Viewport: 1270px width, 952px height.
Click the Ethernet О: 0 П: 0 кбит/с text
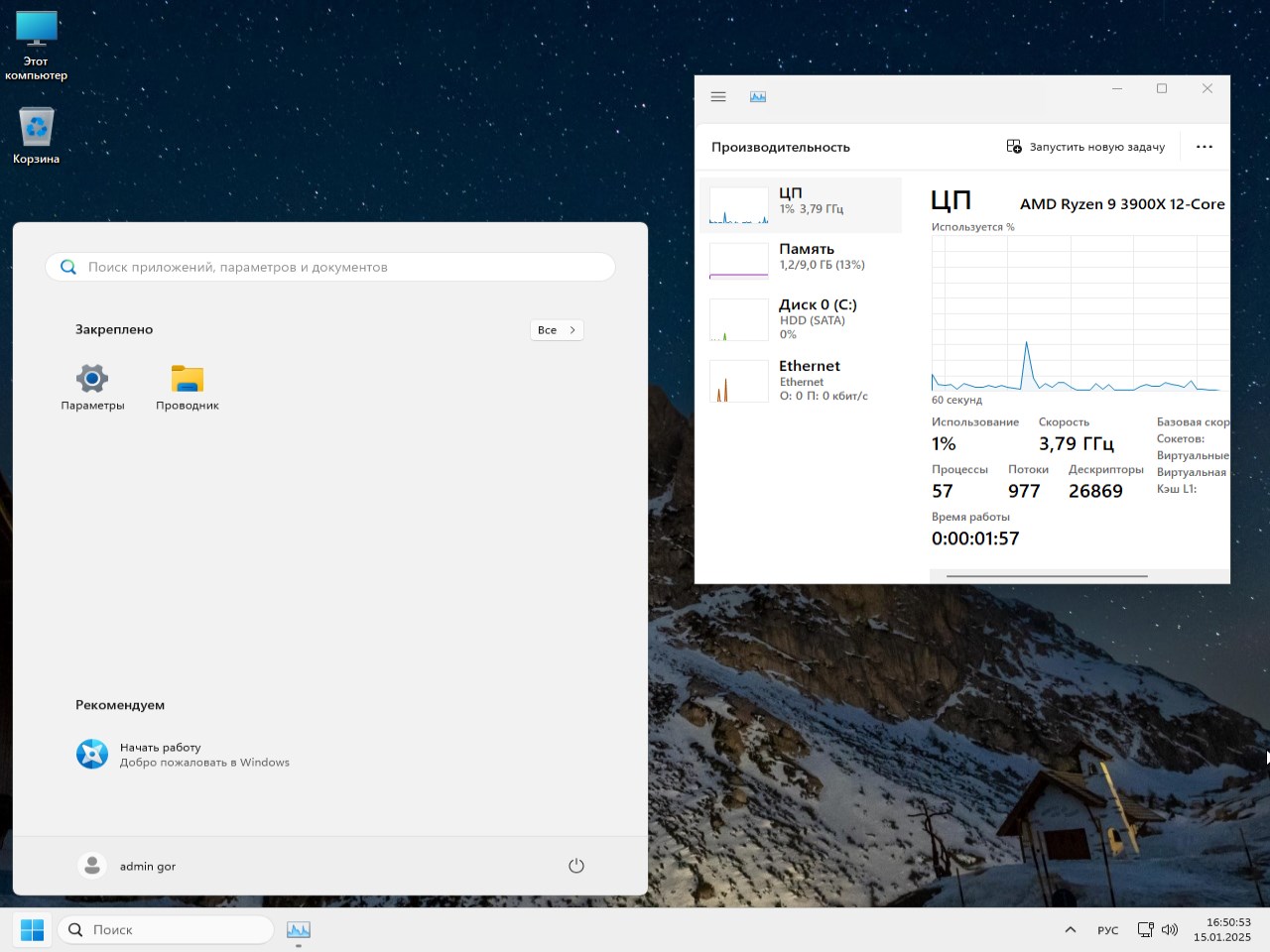click(824, 396)
